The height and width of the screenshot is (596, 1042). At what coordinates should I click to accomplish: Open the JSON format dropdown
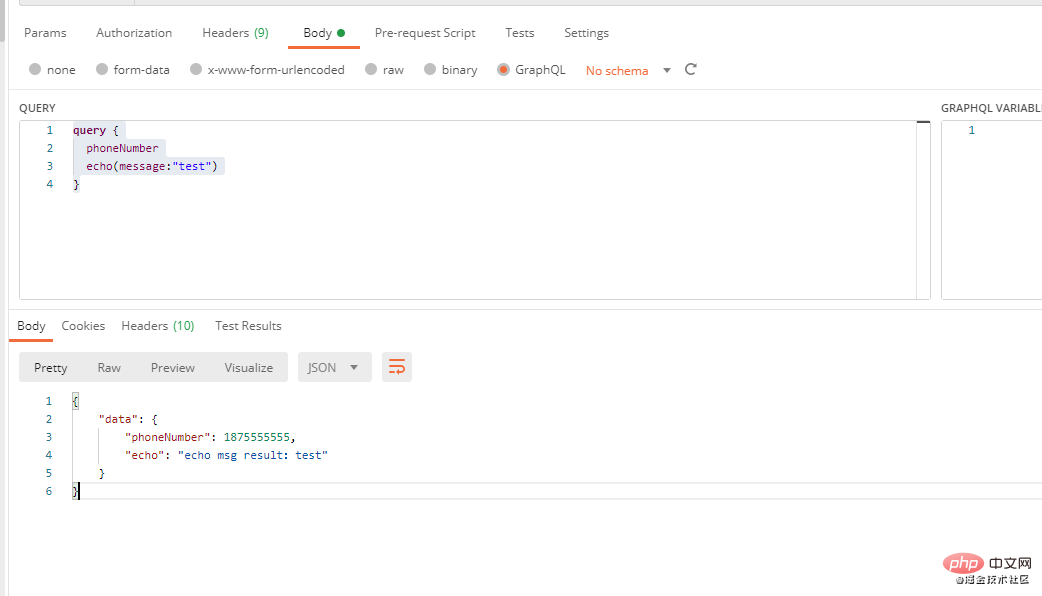coord(334,367)
